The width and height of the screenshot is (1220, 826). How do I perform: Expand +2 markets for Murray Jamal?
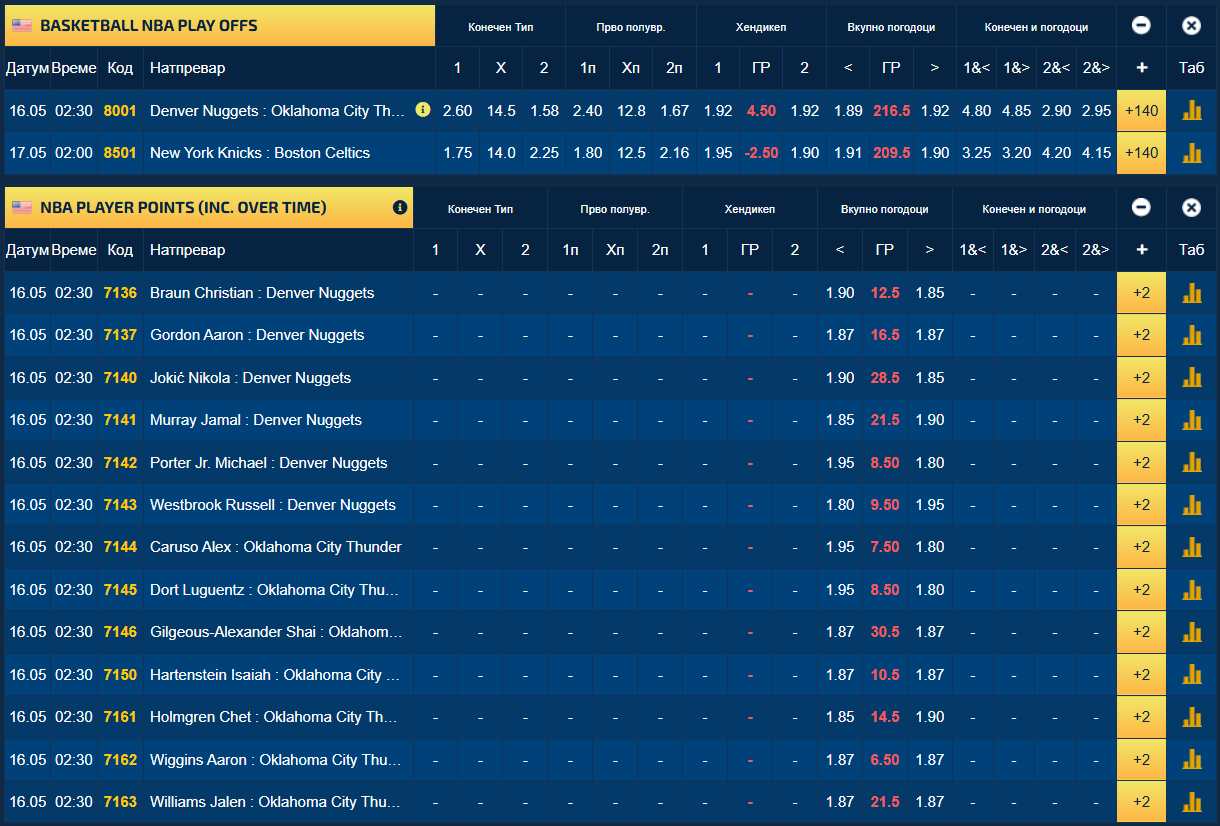point(1141,420)
